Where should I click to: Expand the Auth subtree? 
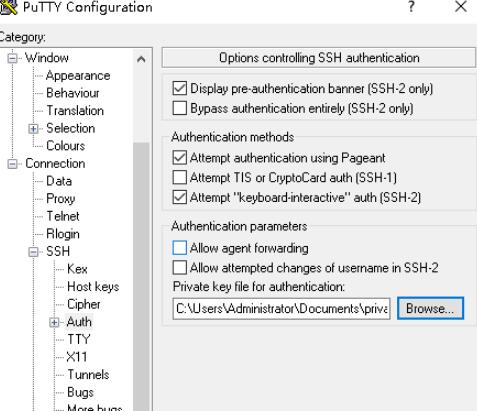(54, 322)
